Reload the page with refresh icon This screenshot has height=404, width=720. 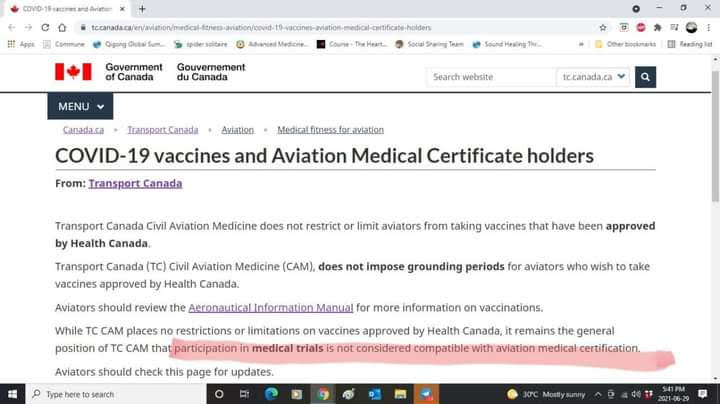click(x=45, y=28)
